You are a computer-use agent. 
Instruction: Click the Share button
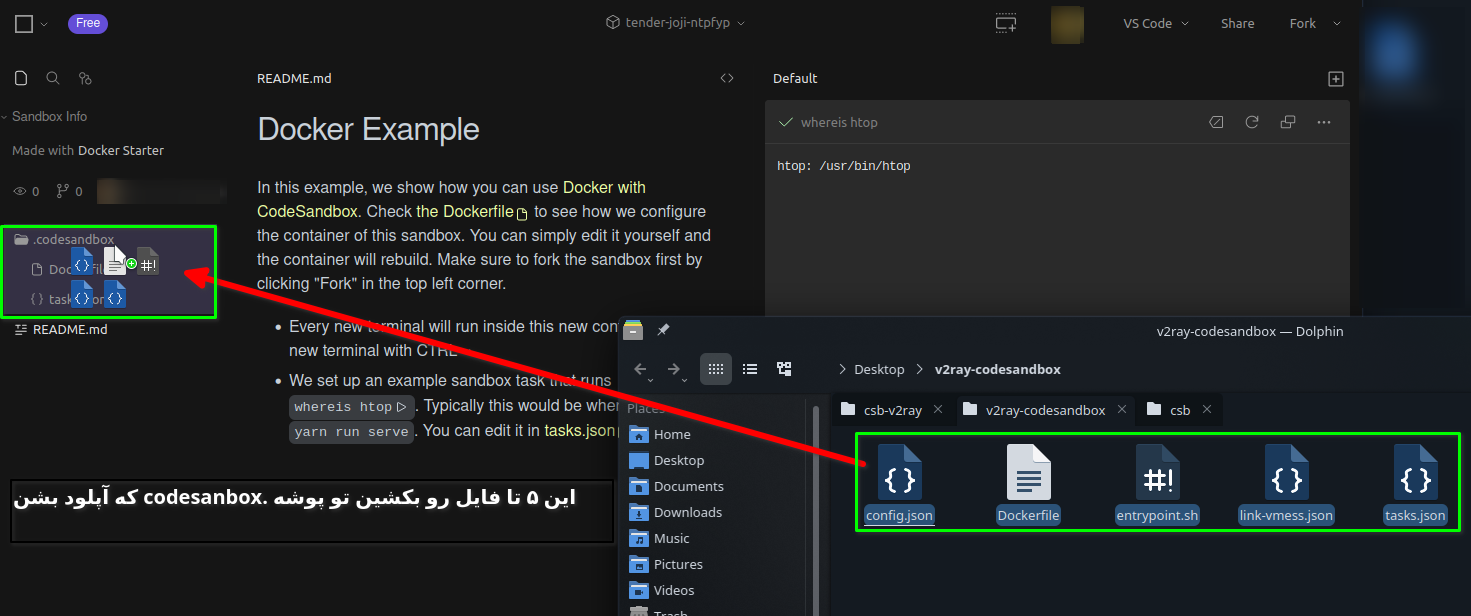pos(1237,23)
